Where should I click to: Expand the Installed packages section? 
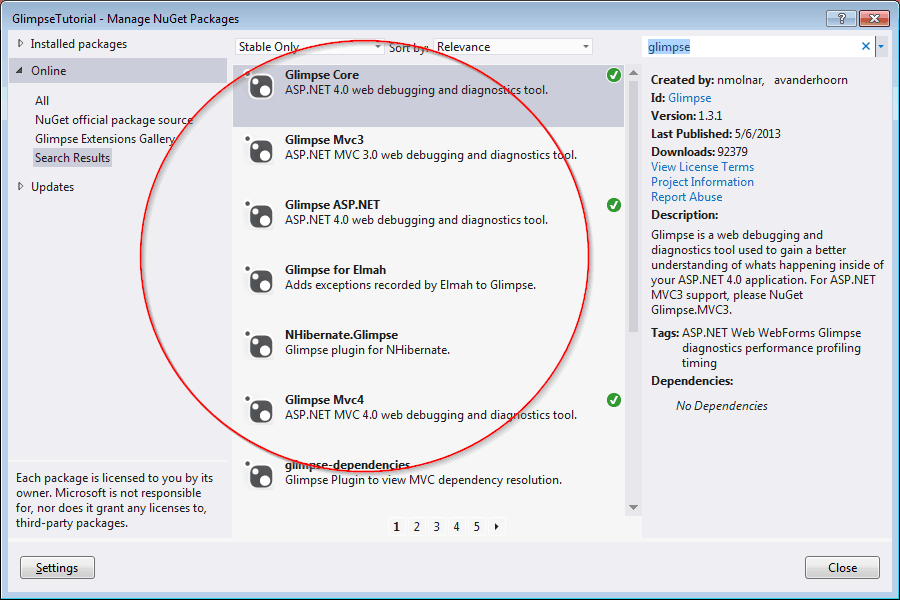click(22, 44)
